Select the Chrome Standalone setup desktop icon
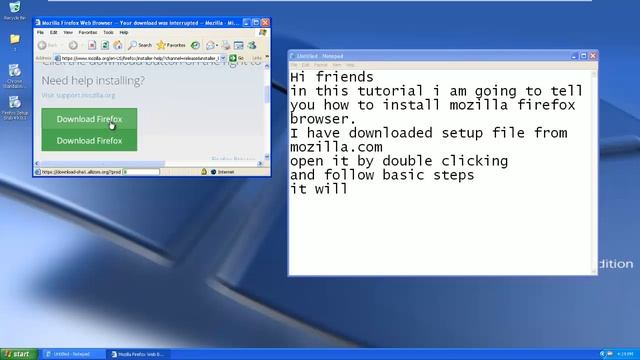This screenshot has width=640, height=360. 15,76
